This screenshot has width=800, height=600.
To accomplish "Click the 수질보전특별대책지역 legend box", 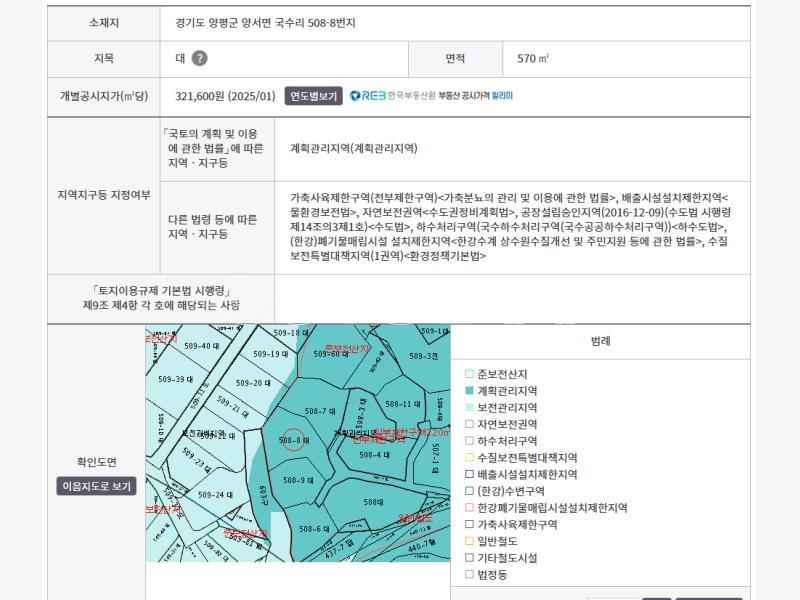I will pyautogui.click(x=470, y=457).
